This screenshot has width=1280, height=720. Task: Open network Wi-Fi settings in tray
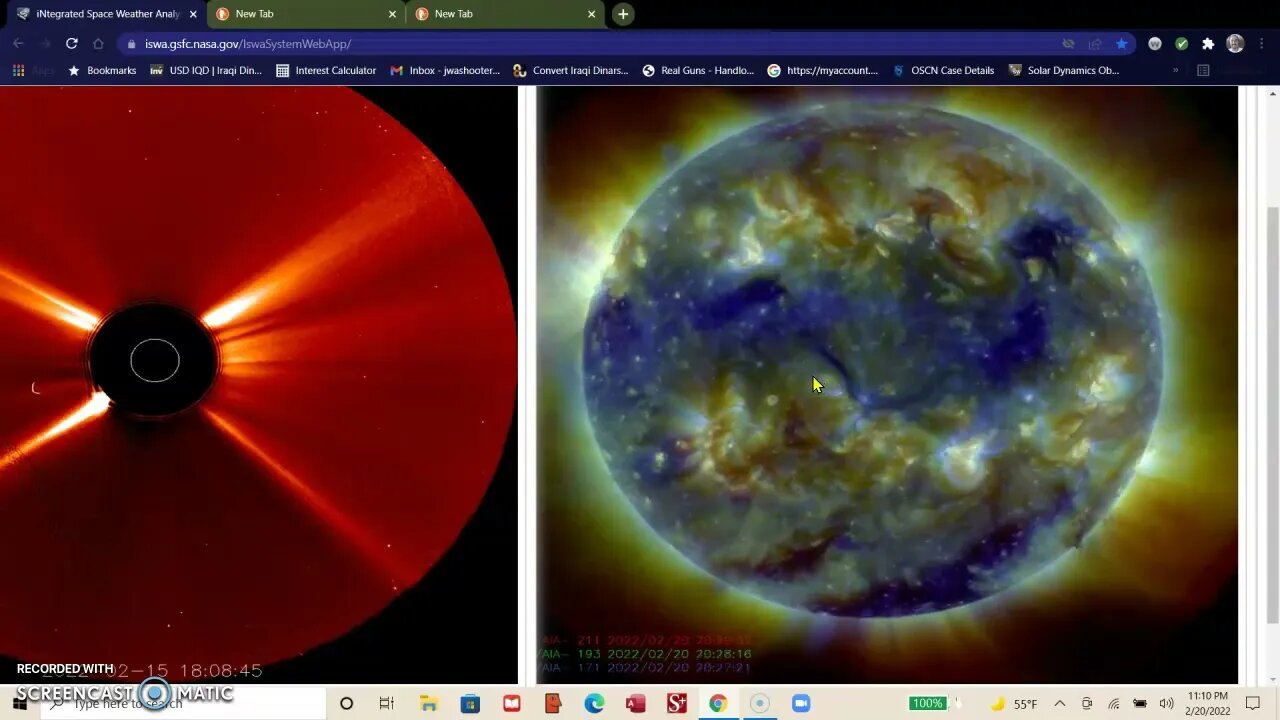[1113, 703]
